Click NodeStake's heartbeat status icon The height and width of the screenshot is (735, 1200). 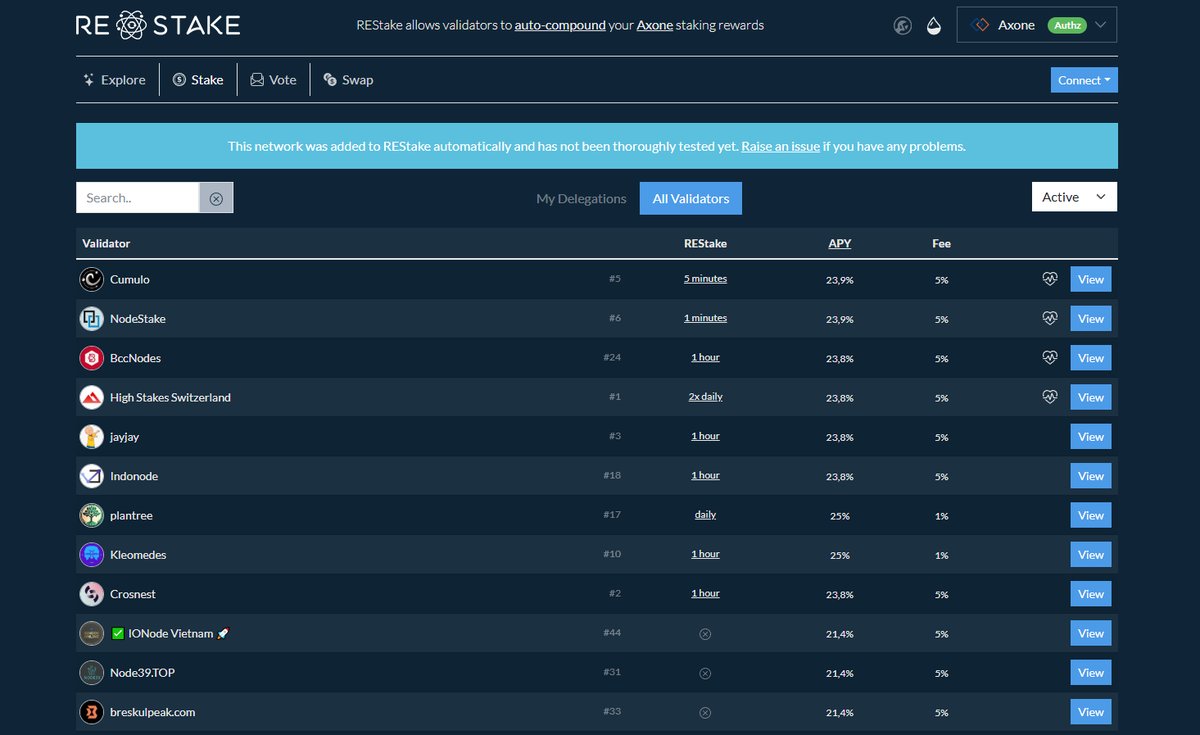click(x=1049, y=318)
